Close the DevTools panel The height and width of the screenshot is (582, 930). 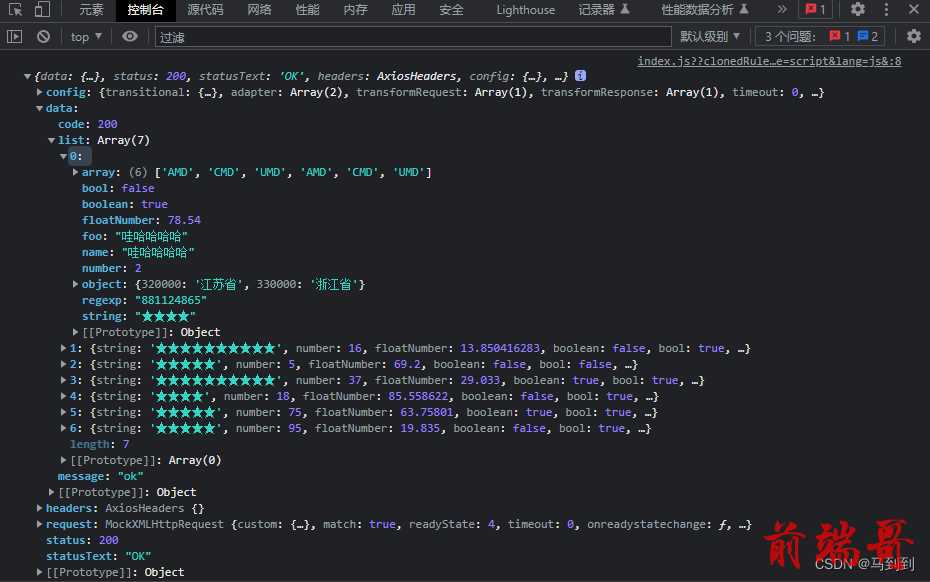click(914, 9)
